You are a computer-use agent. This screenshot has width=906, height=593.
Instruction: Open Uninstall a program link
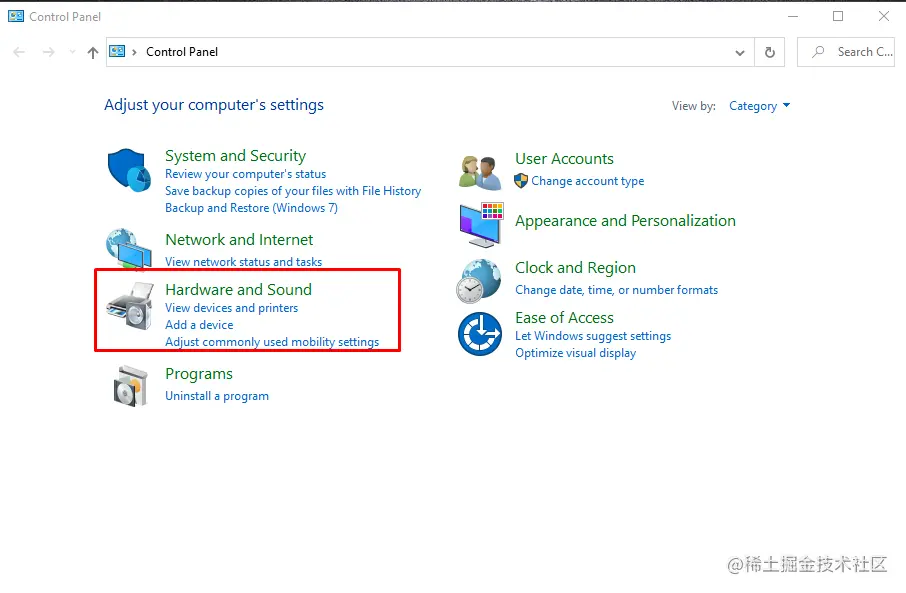[217, 396]
